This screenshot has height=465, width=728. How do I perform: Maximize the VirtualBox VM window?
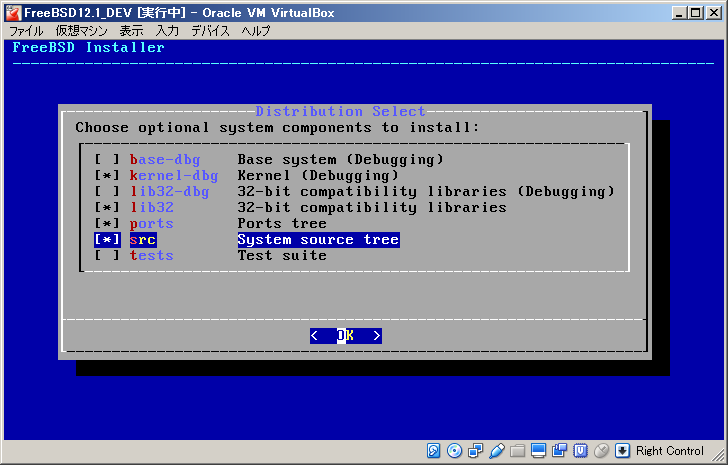tap(696, 13)
